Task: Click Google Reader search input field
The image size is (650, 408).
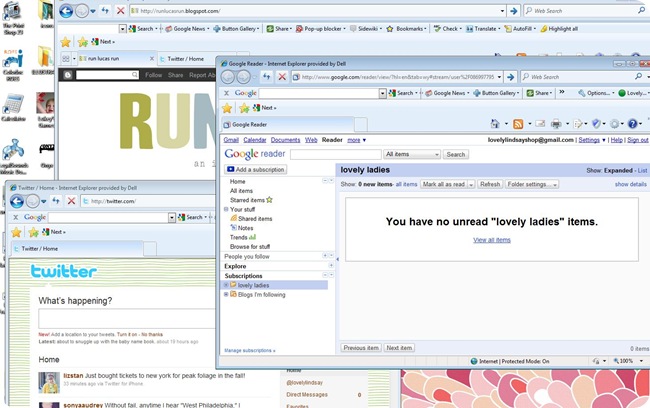Action: tap(336, 154)
